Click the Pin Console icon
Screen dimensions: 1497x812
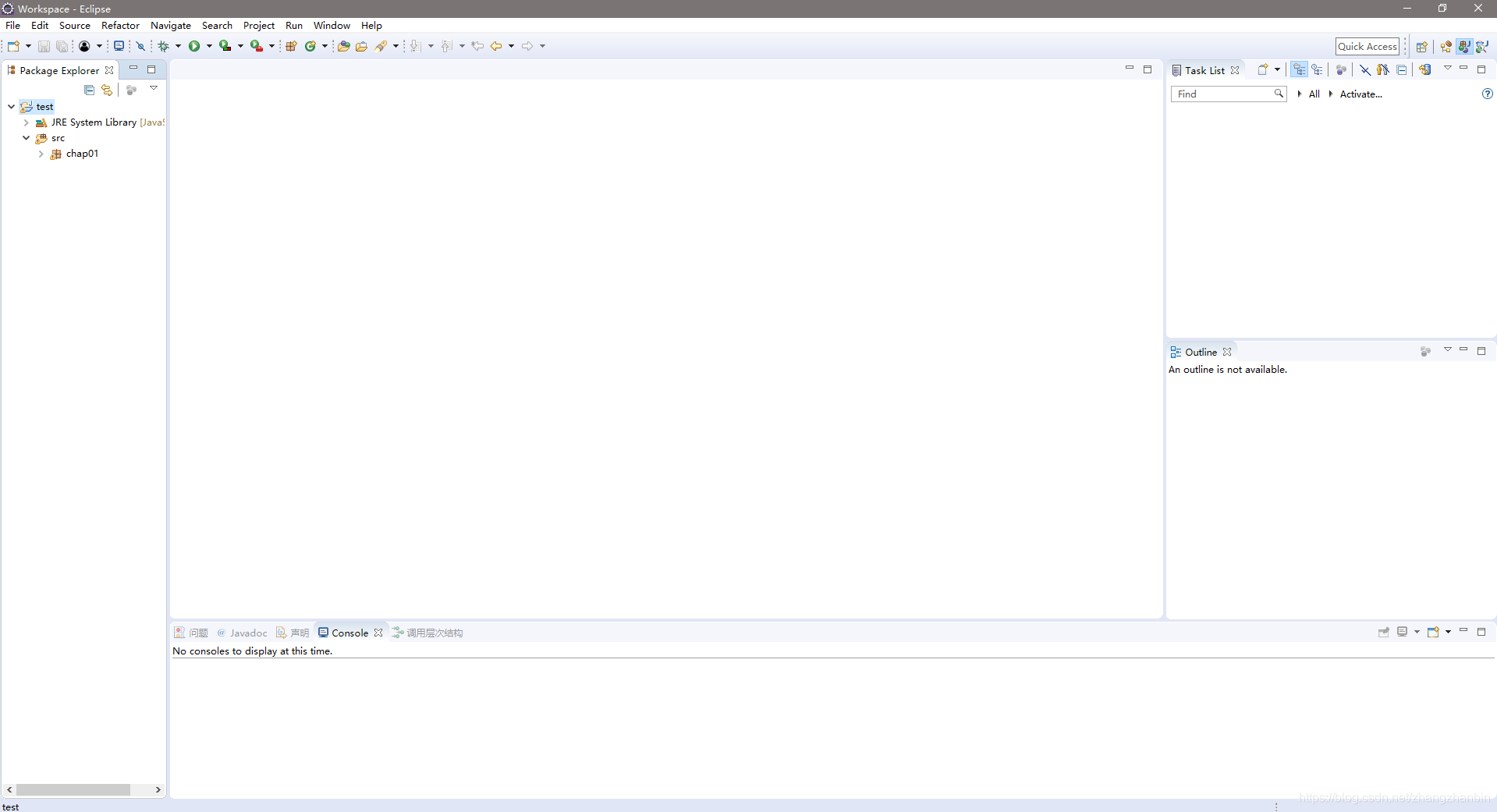pyautogui.click(x=1384, y=632)
